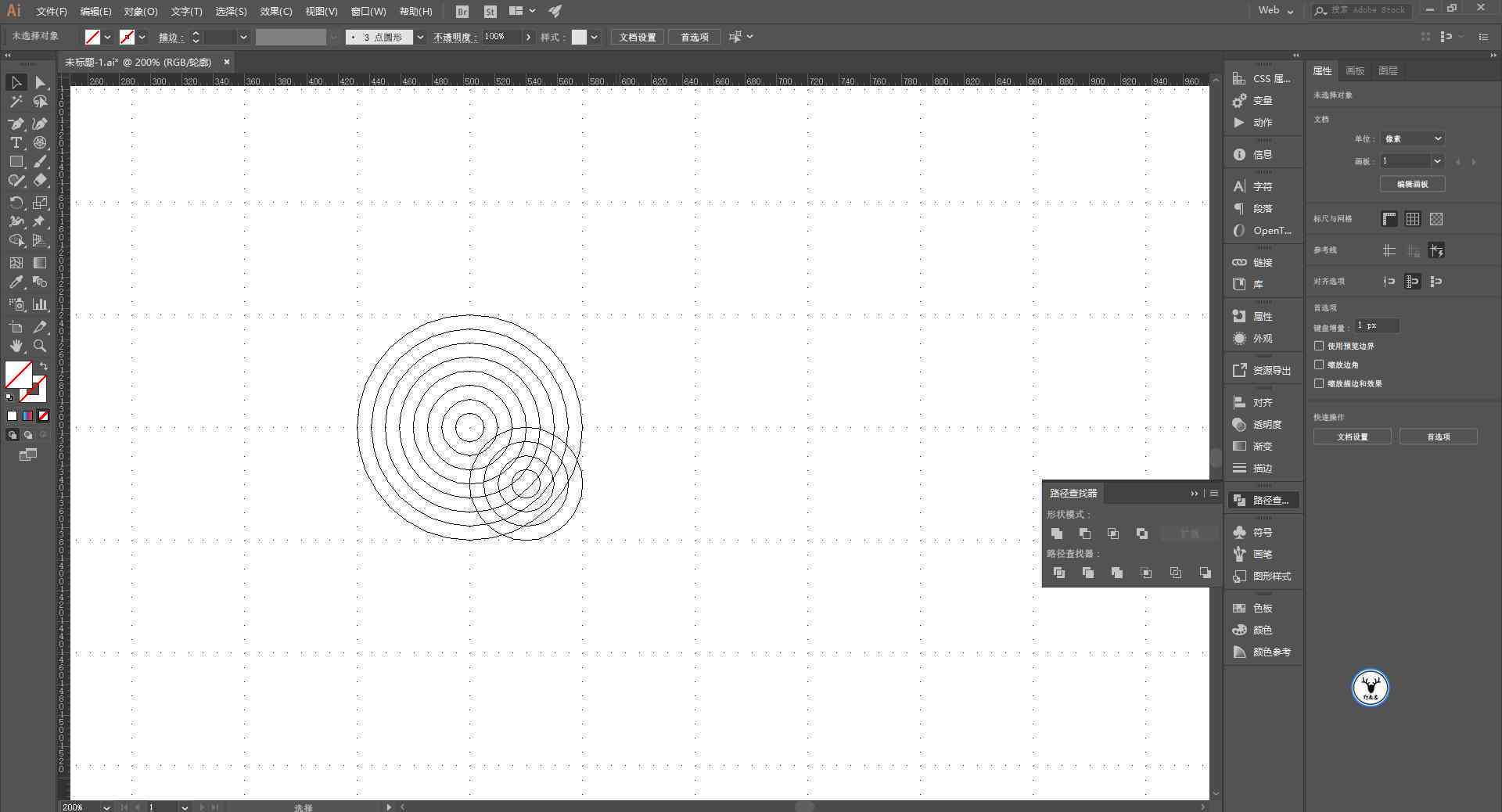Viewport: 1502px width, 812px height.
Task: Select the Zoom tool
Action: pos(41,346)
